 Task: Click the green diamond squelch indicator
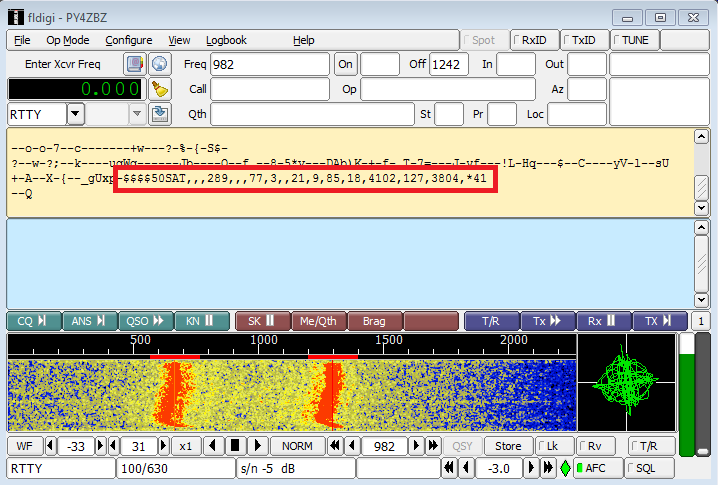coord(565,468)
